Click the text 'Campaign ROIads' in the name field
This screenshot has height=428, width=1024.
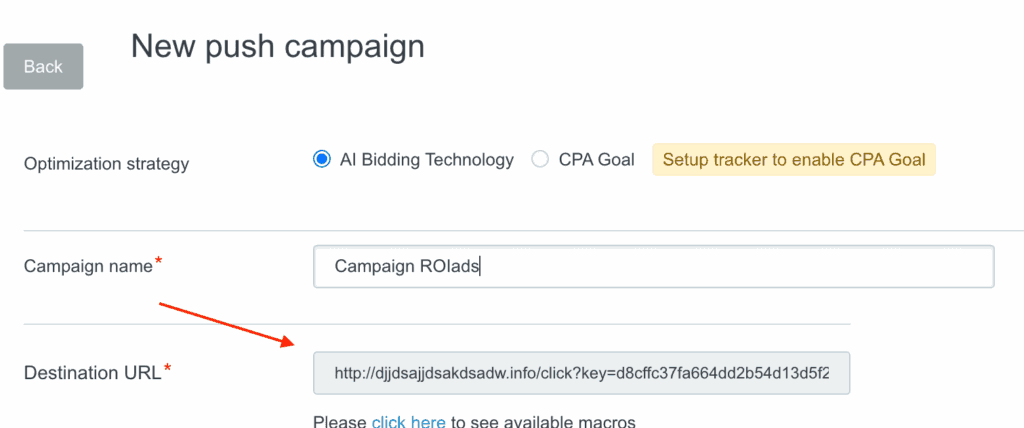(407, 266)
